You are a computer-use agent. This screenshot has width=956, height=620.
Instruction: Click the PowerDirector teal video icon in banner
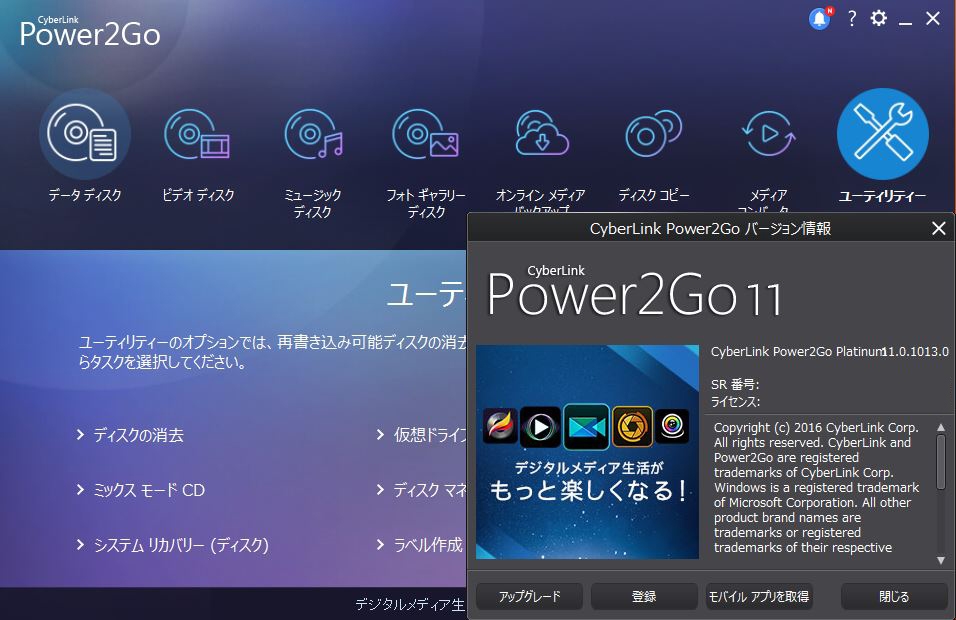point(586,427)
